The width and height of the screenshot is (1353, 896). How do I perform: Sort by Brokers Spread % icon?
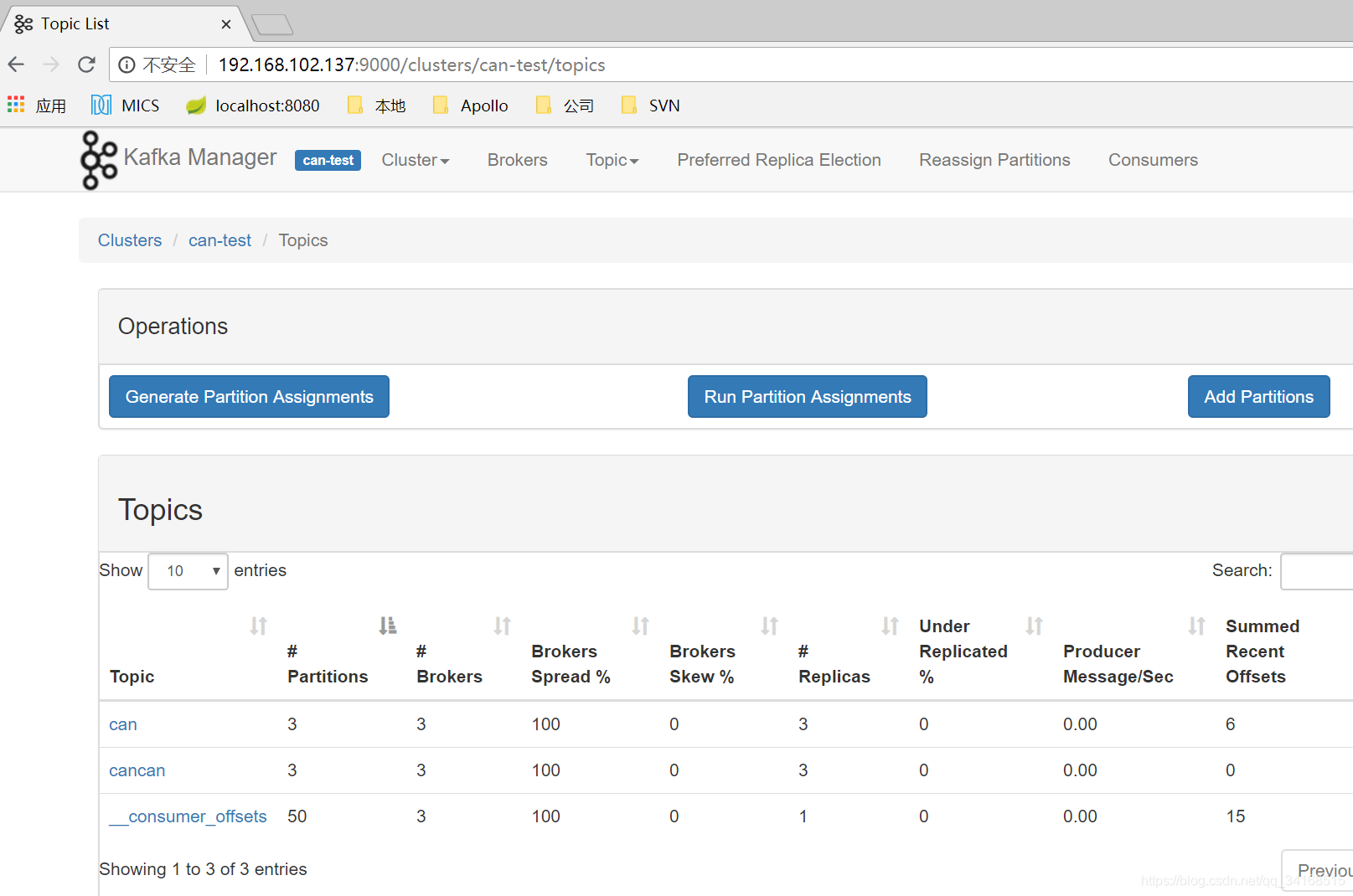click(x=641, y=626)
